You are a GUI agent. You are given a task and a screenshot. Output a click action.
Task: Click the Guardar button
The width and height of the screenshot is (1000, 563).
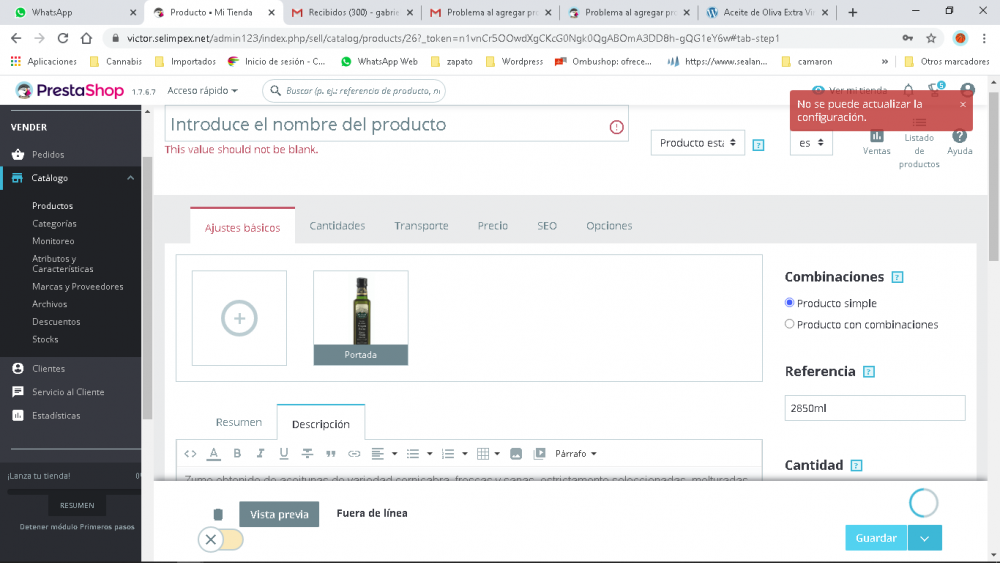(x=876, y=538)
